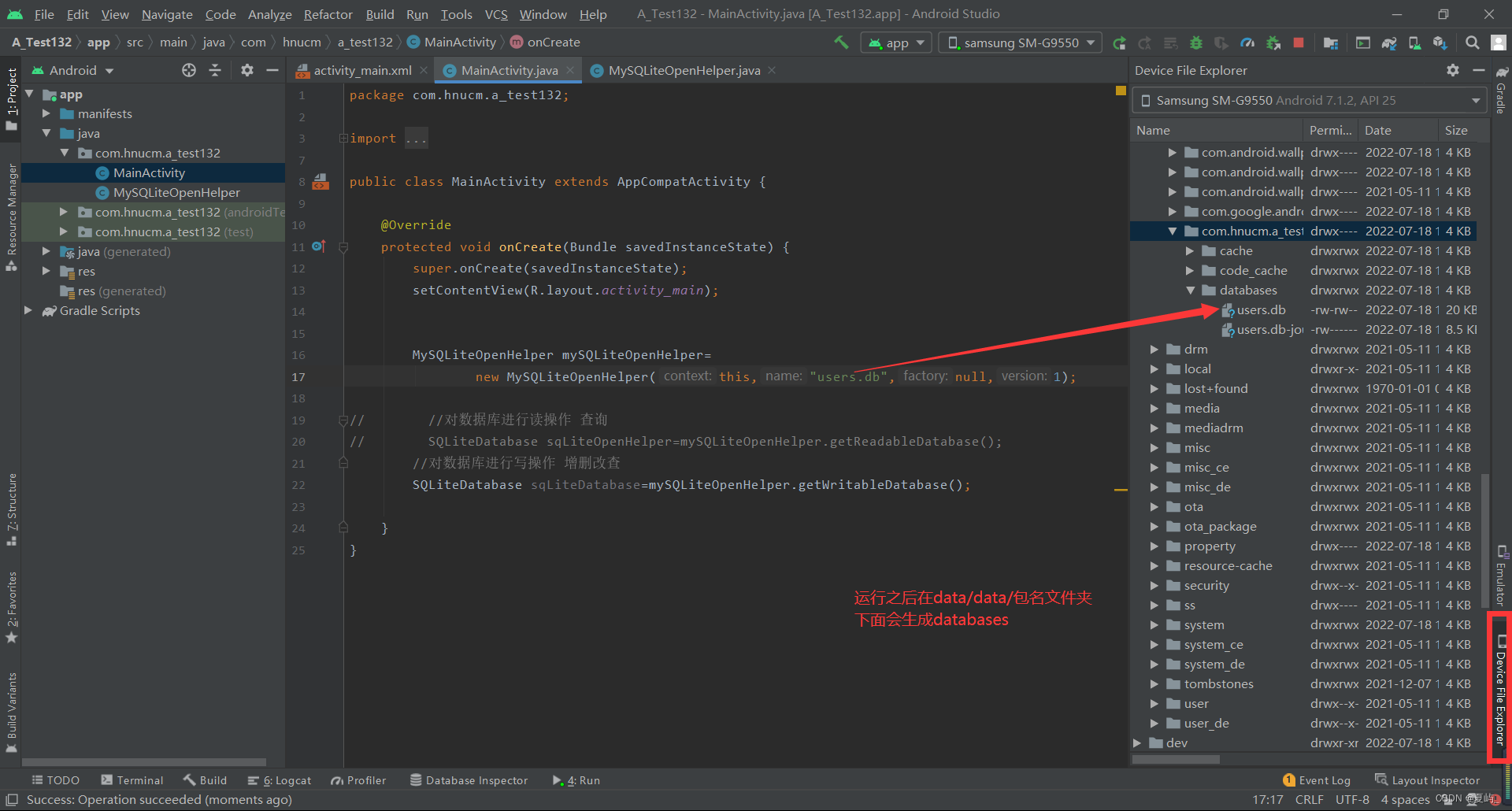Toggle the Gradle tool window on right edge
This screenshot has height=811, width=1512.
[x=1501, y=91]
